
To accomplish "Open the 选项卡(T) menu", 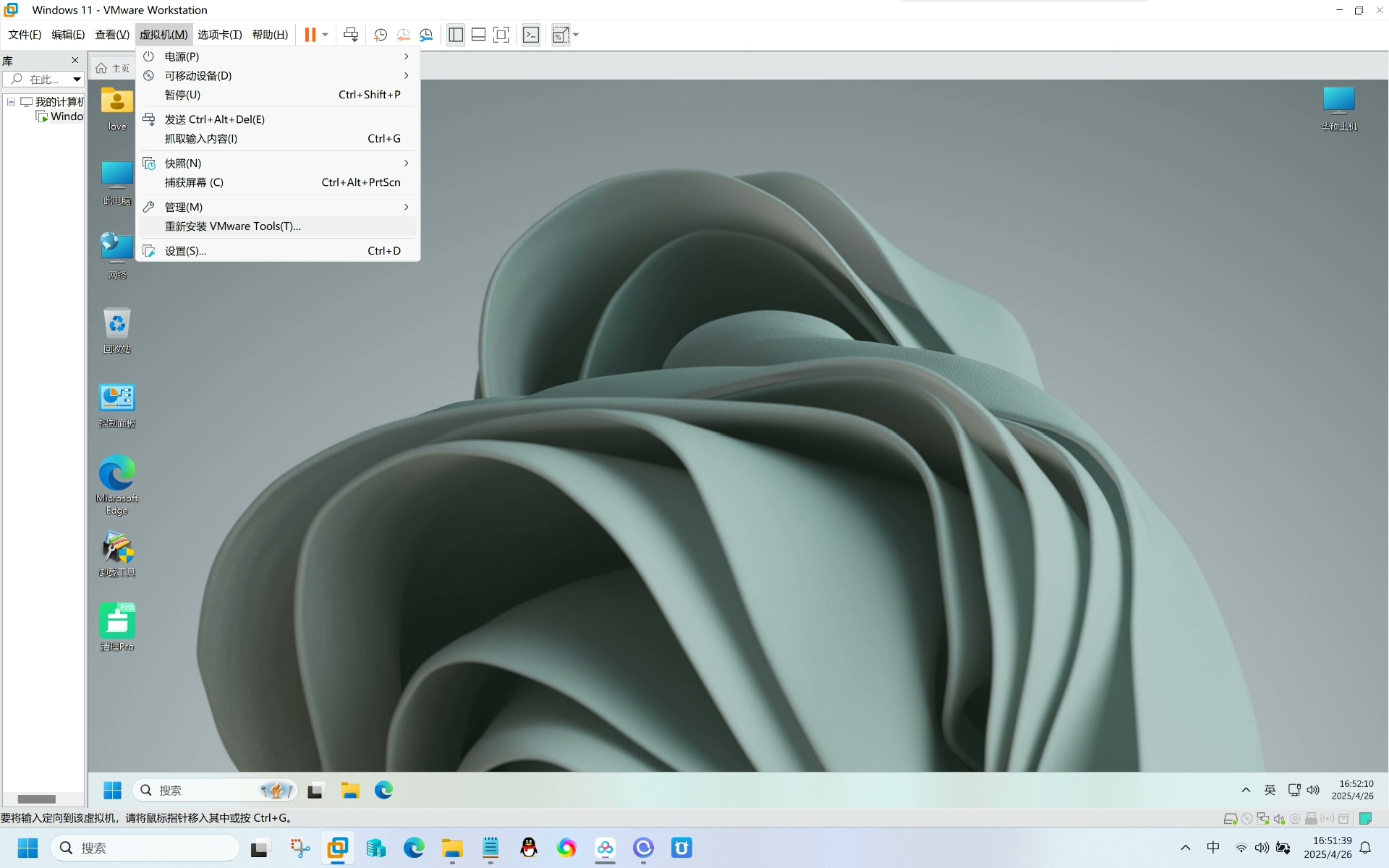I will point(220,35).
